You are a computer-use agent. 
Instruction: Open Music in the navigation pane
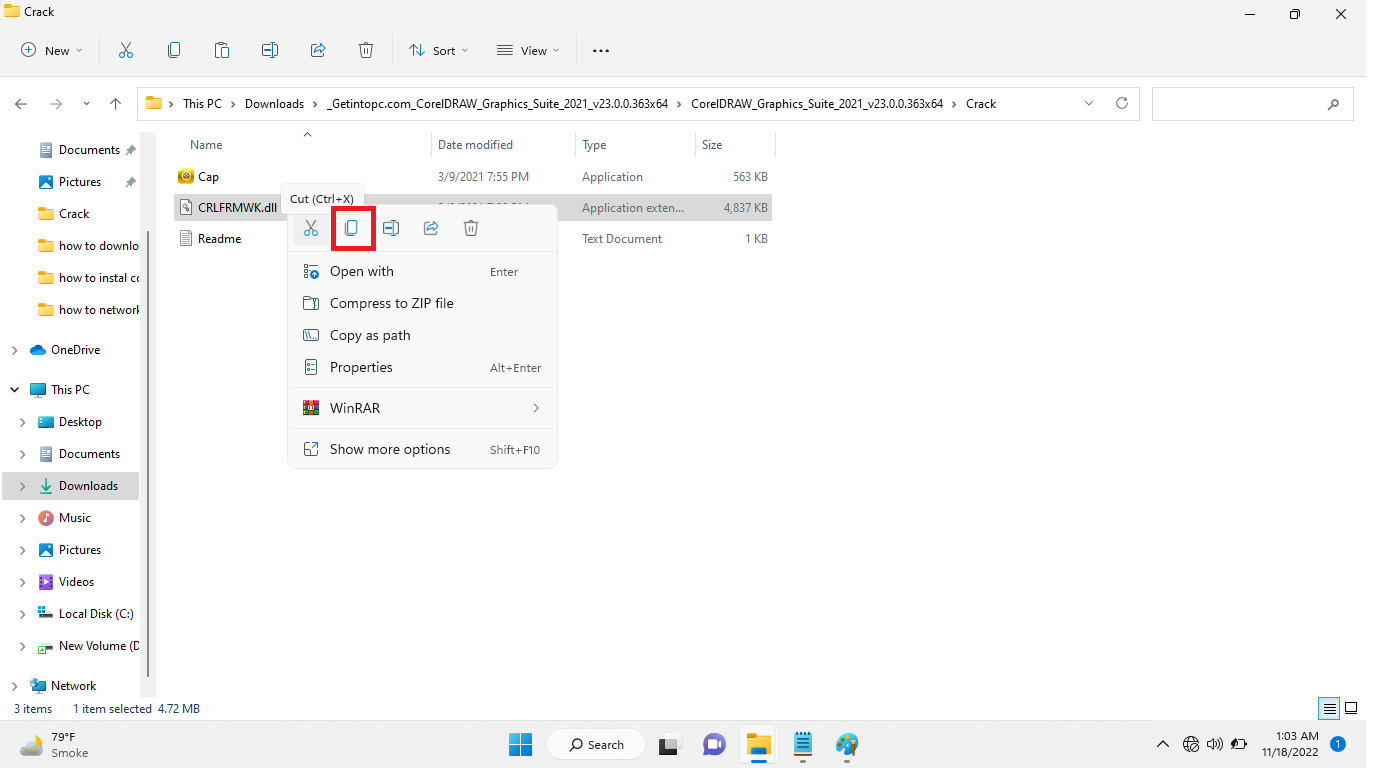(x=75, y=518)
